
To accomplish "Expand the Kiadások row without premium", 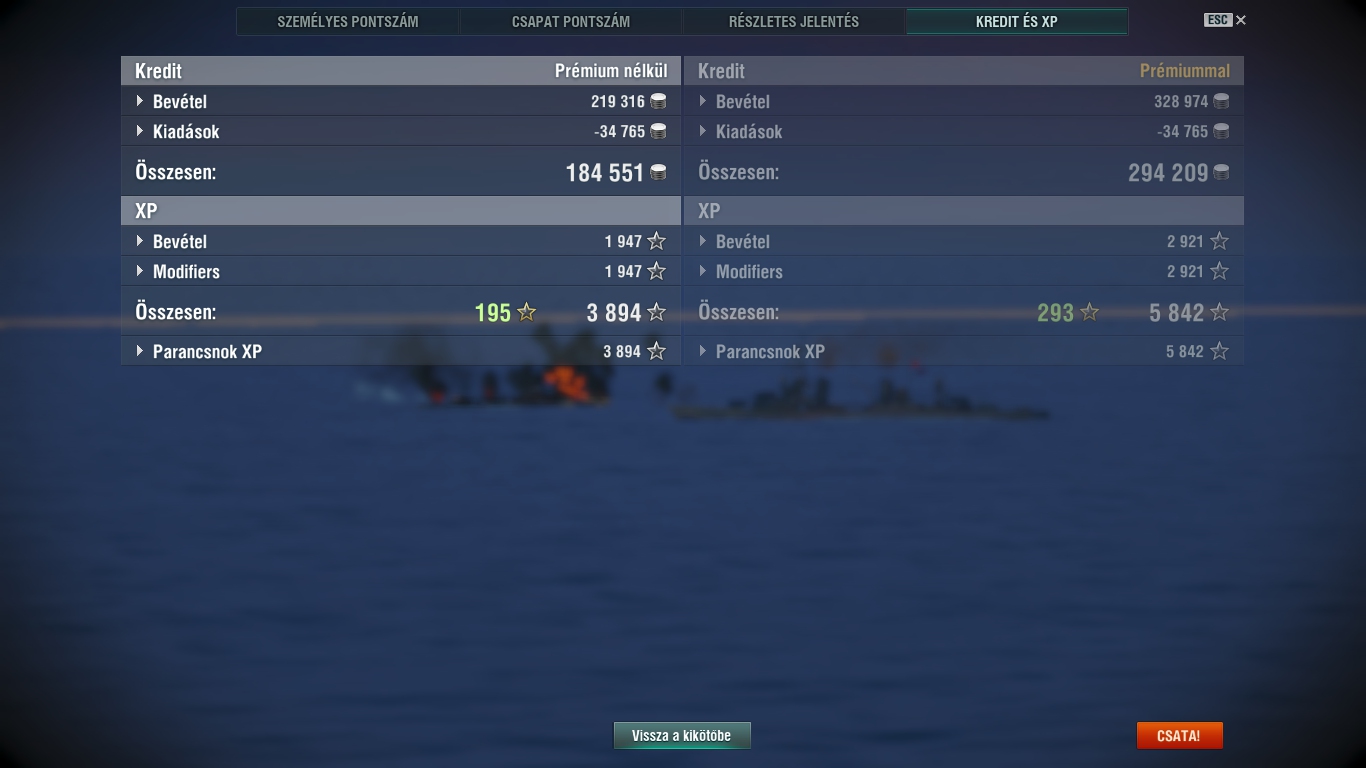I will tap(400, 131).
